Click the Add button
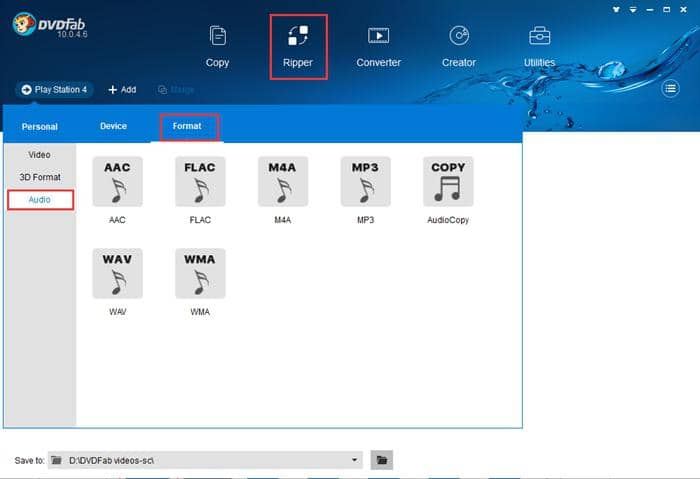Image resolution: width=700 pixels, height=479 pixels. click(x=122, y=90)
